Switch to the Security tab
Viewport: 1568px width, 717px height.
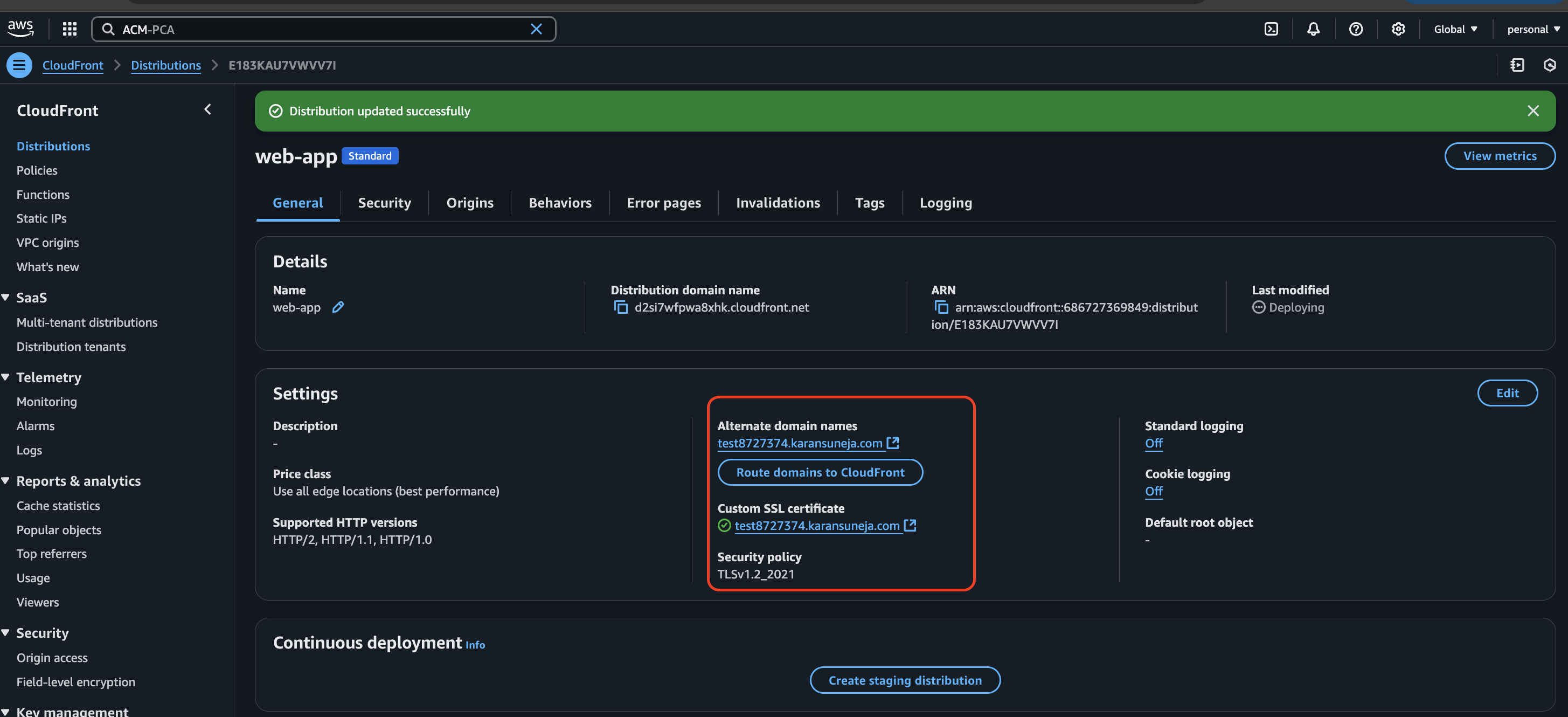pos(385,203)
